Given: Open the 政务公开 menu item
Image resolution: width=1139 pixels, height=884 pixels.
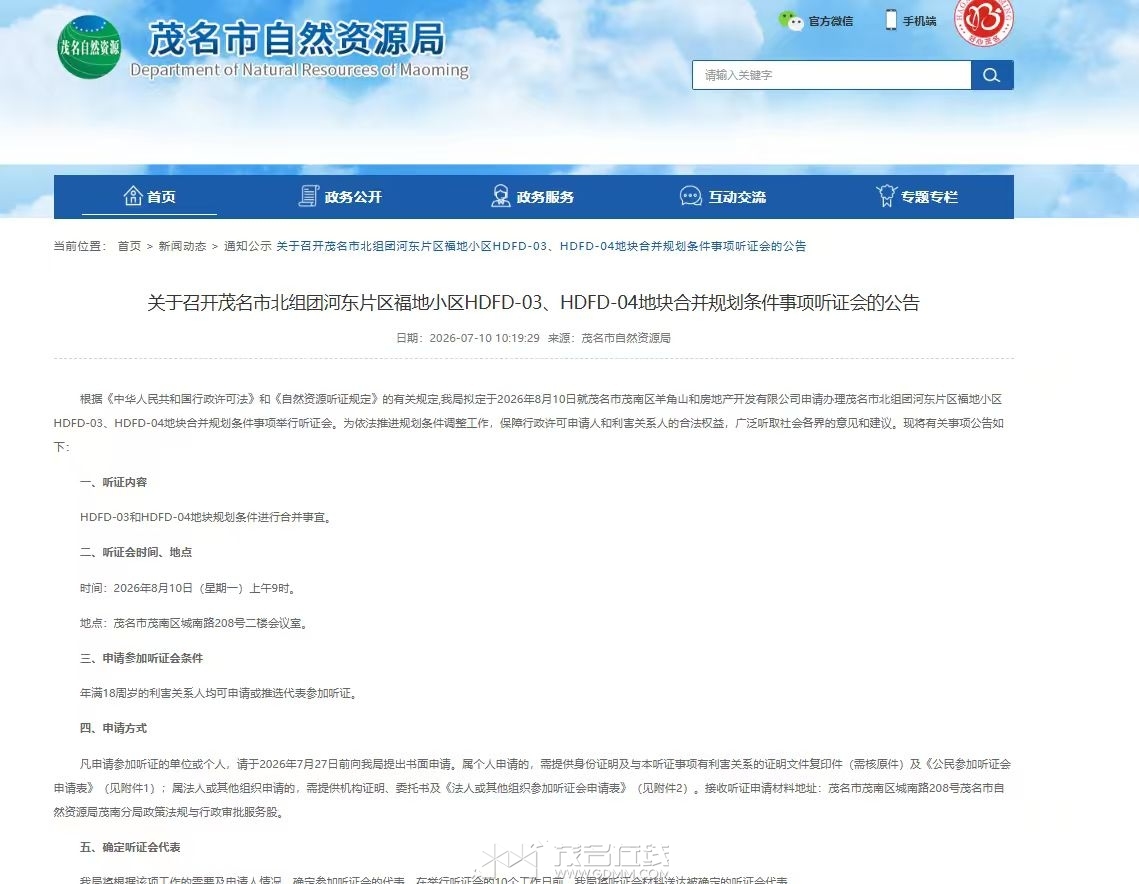Looking at the screenshot, I should 353,197.
